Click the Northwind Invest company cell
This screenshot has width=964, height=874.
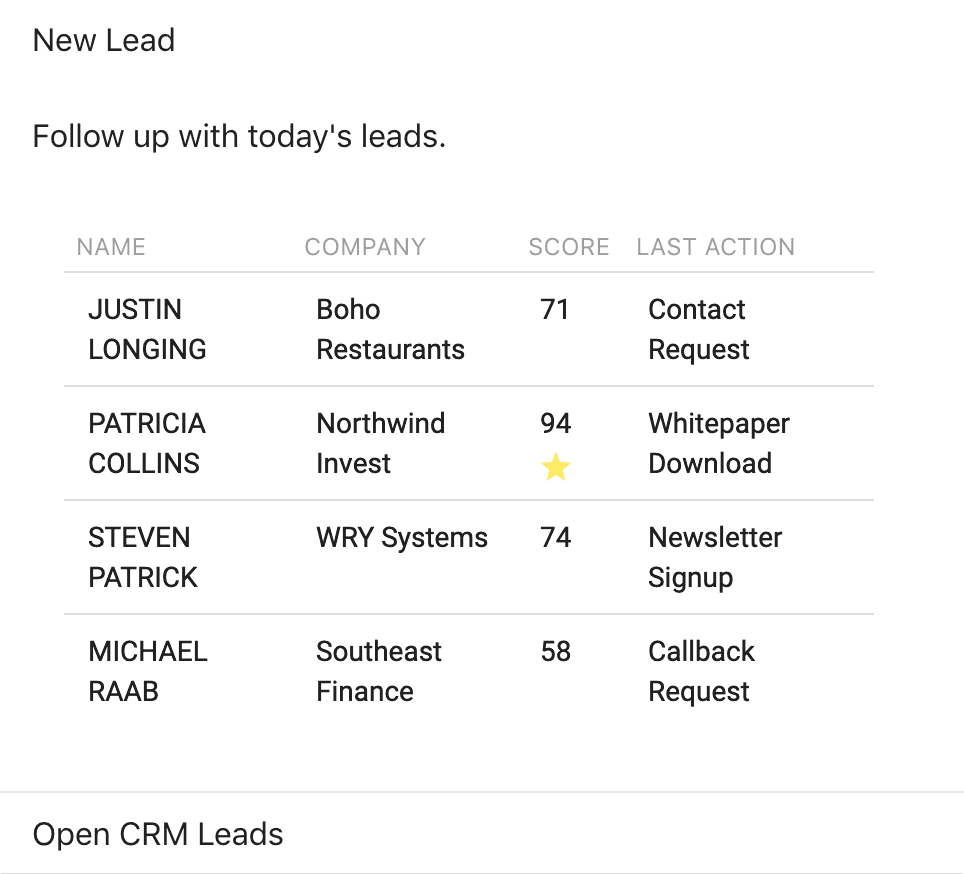[381, 443]
